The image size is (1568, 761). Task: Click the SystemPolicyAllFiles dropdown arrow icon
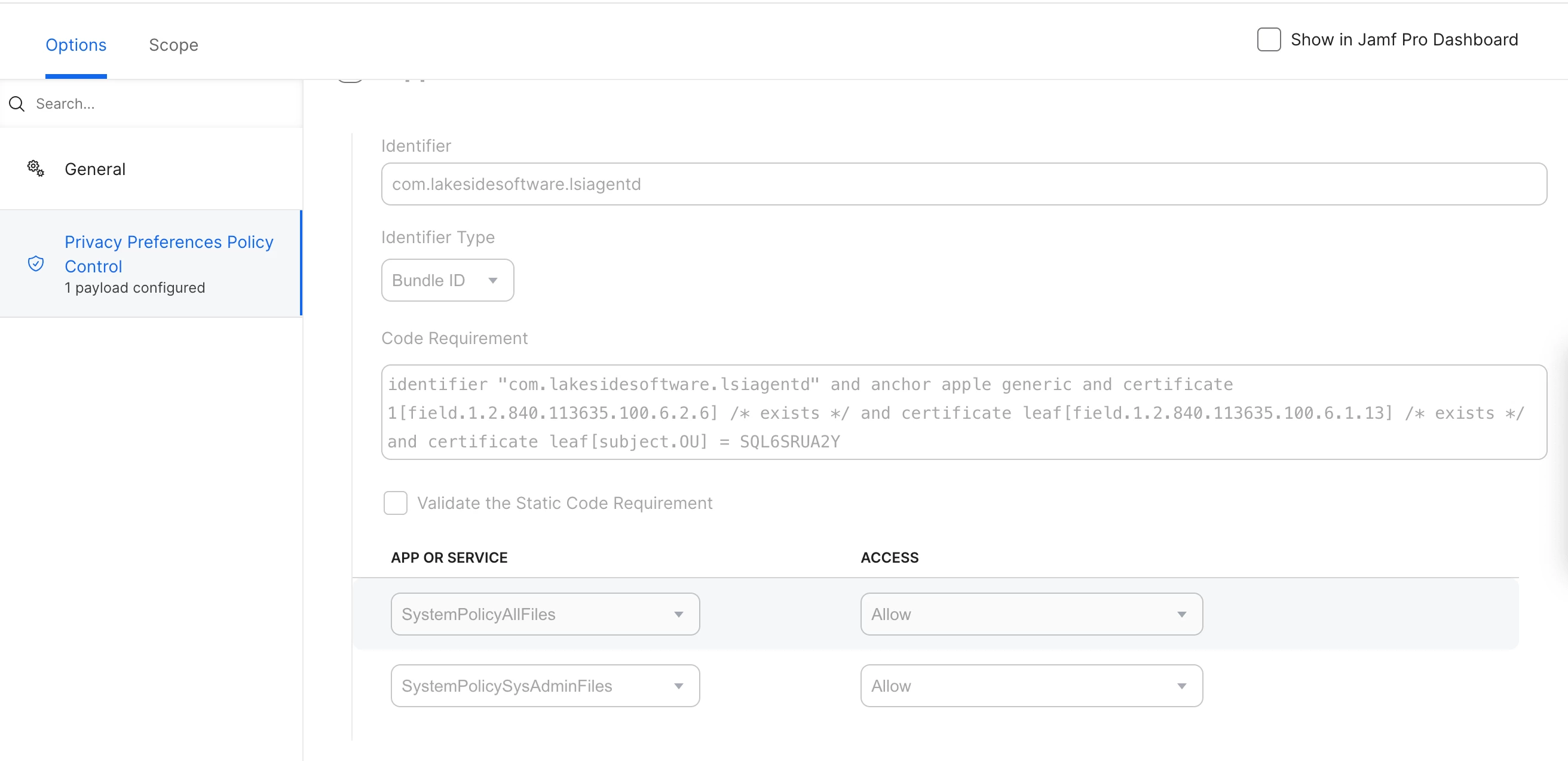[678, 615]
